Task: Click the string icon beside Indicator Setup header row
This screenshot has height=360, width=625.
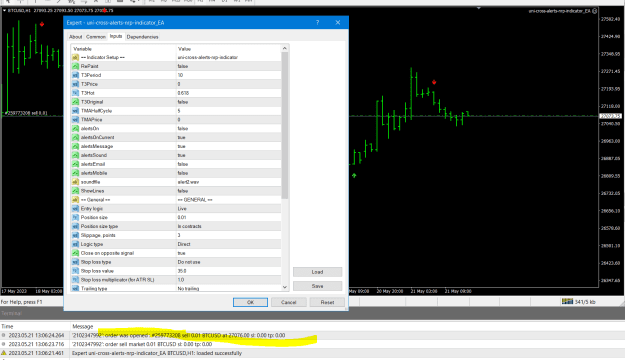Action: [75, 57]
